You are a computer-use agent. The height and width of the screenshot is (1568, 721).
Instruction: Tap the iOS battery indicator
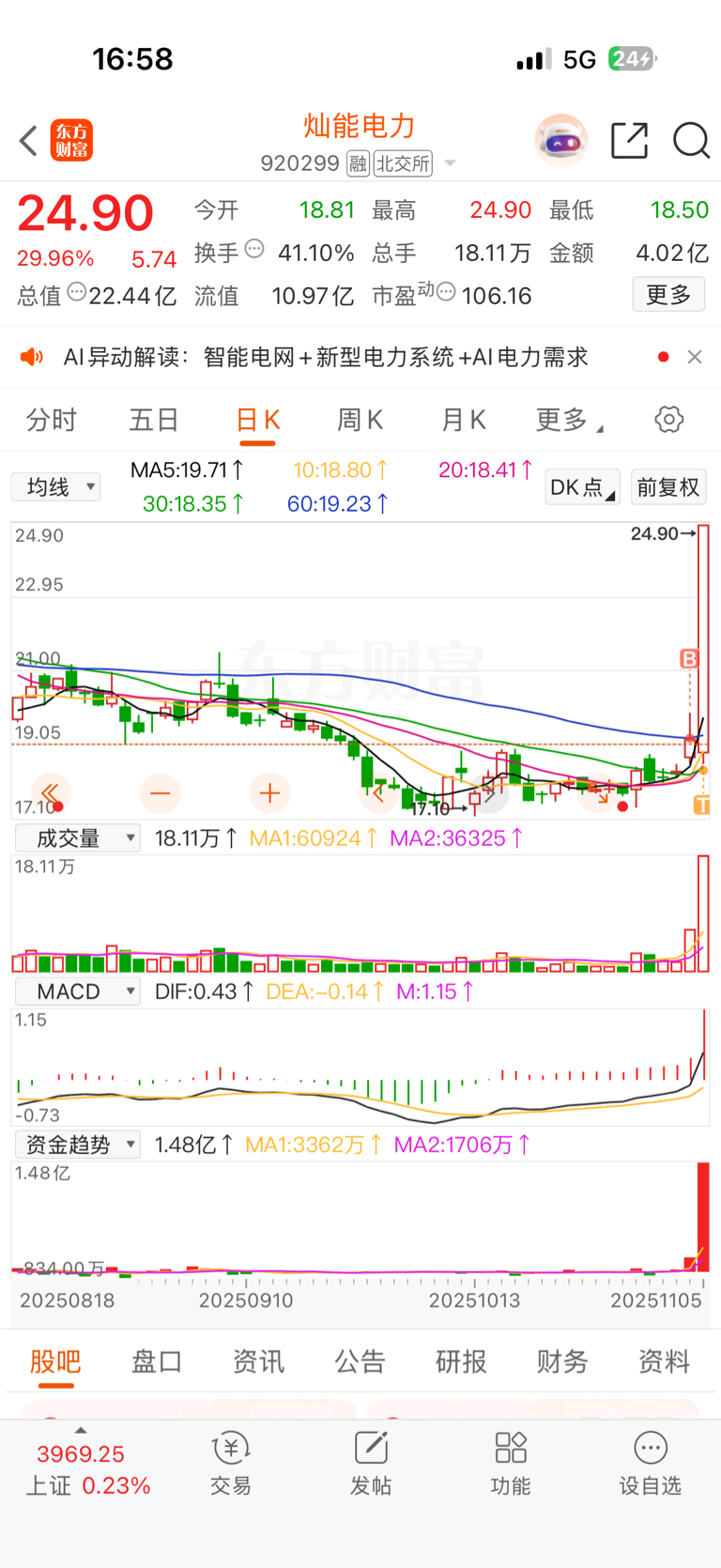pos(631,59)
